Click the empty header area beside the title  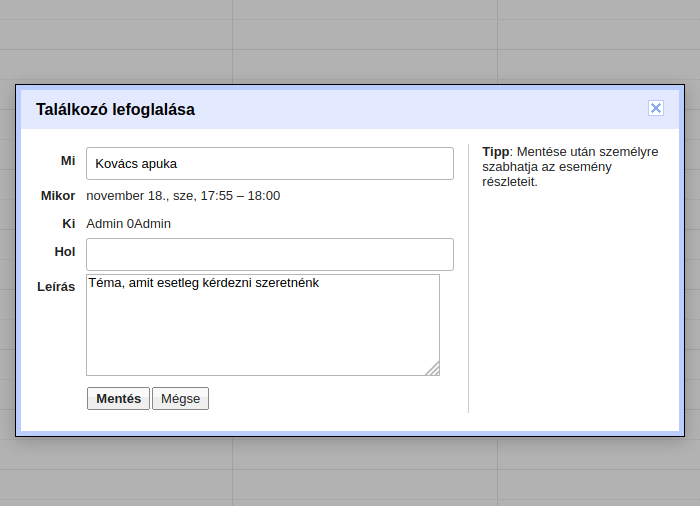click(420, 109)
